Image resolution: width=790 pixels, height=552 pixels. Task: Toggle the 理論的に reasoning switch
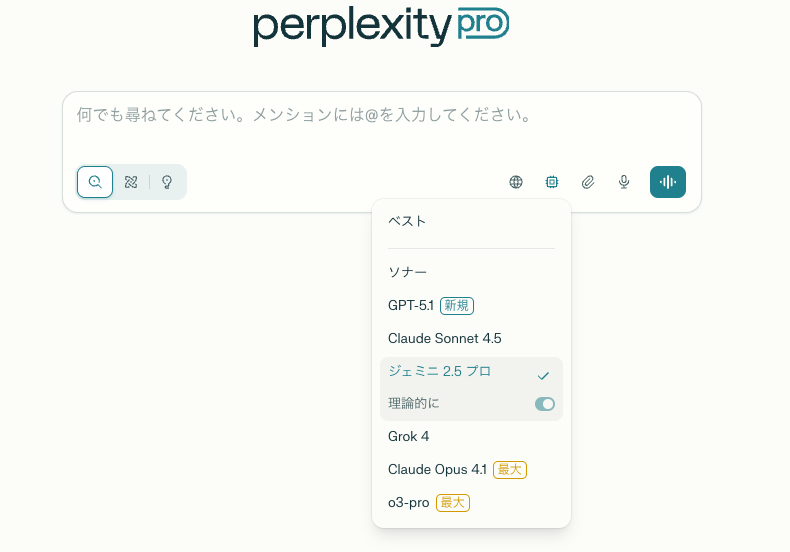(x=545, y=404)
